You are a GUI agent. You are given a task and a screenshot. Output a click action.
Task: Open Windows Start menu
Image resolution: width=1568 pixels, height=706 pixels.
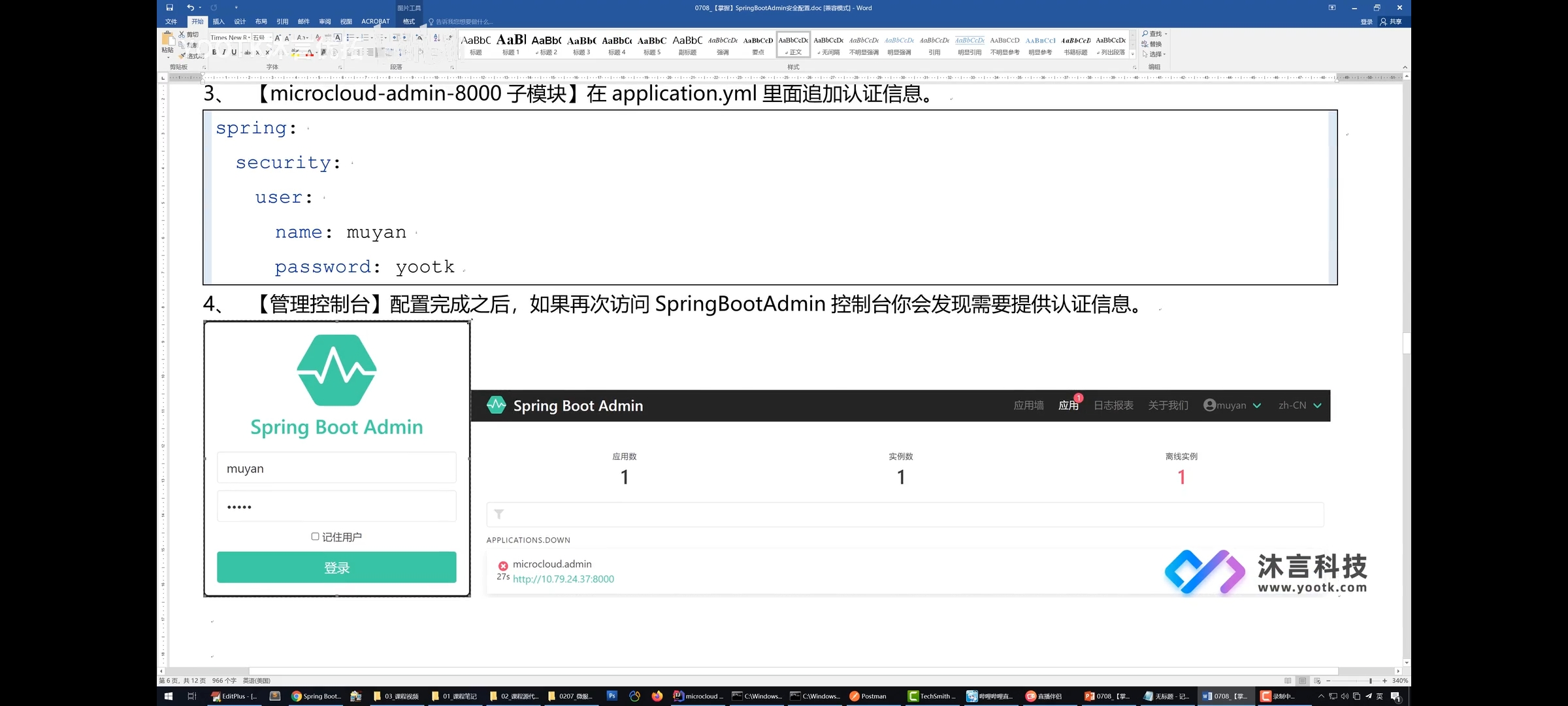coord(169,696)
